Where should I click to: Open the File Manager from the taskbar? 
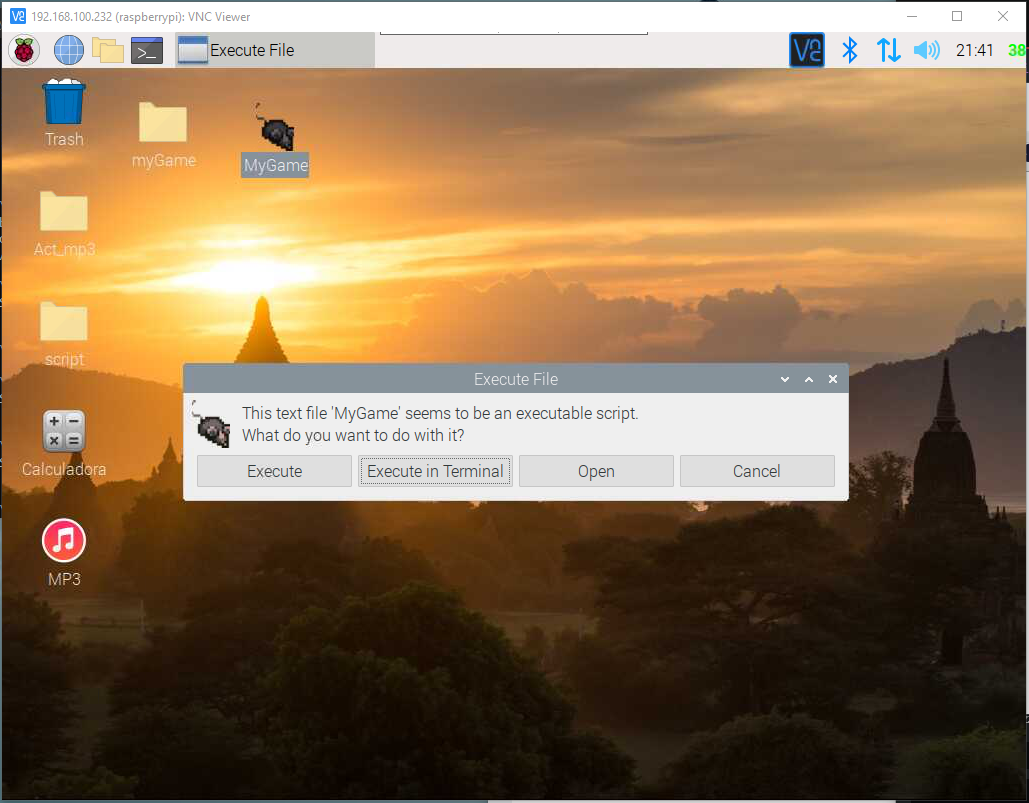pos(108,50)
